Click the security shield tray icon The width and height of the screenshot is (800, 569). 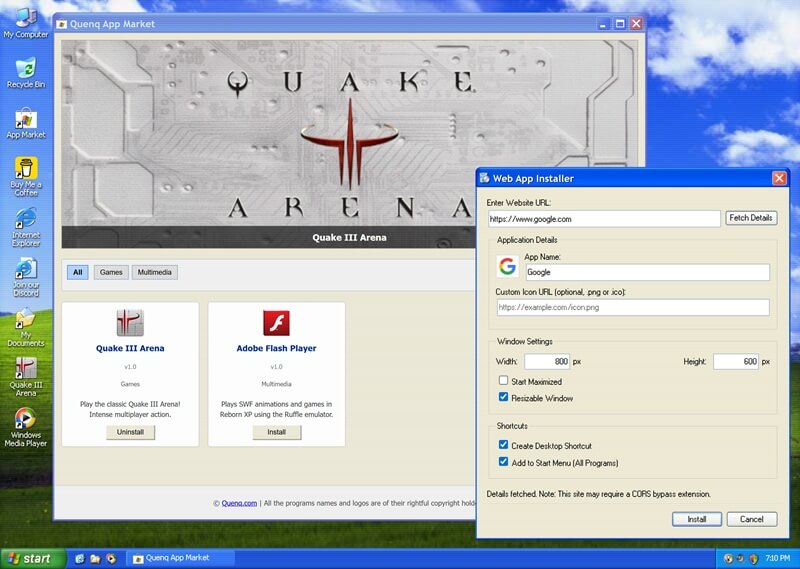(x=754, y=558)
